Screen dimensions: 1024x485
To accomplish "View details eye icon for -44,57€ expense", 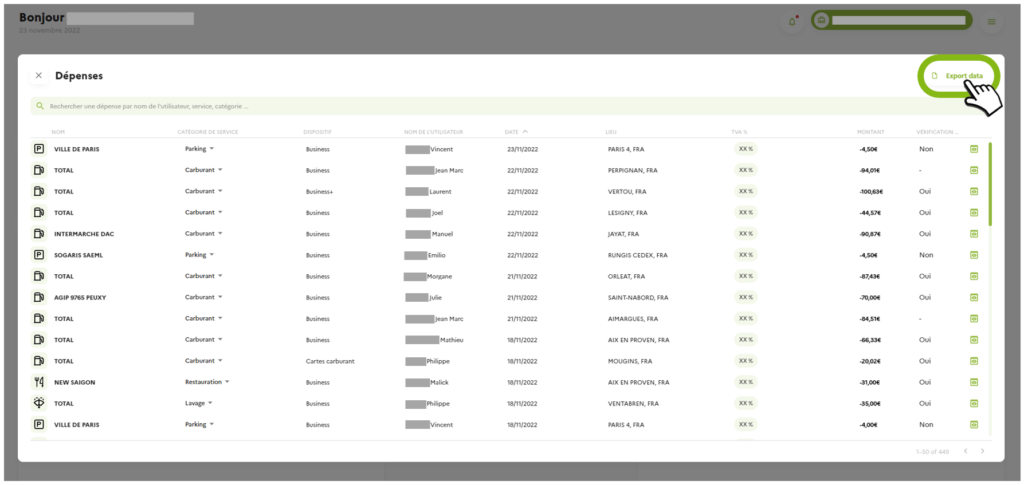I will pos(973,213).
